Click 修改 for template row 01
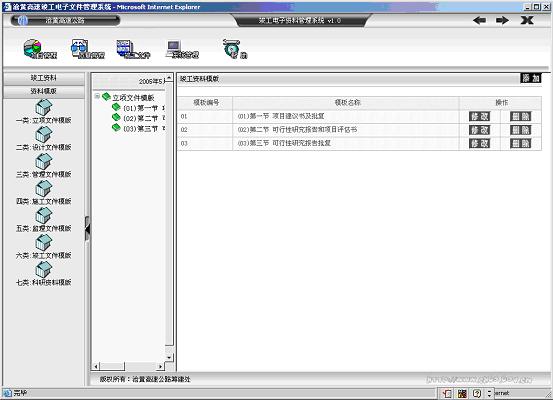The image size is (553, 400). [479, 116]
